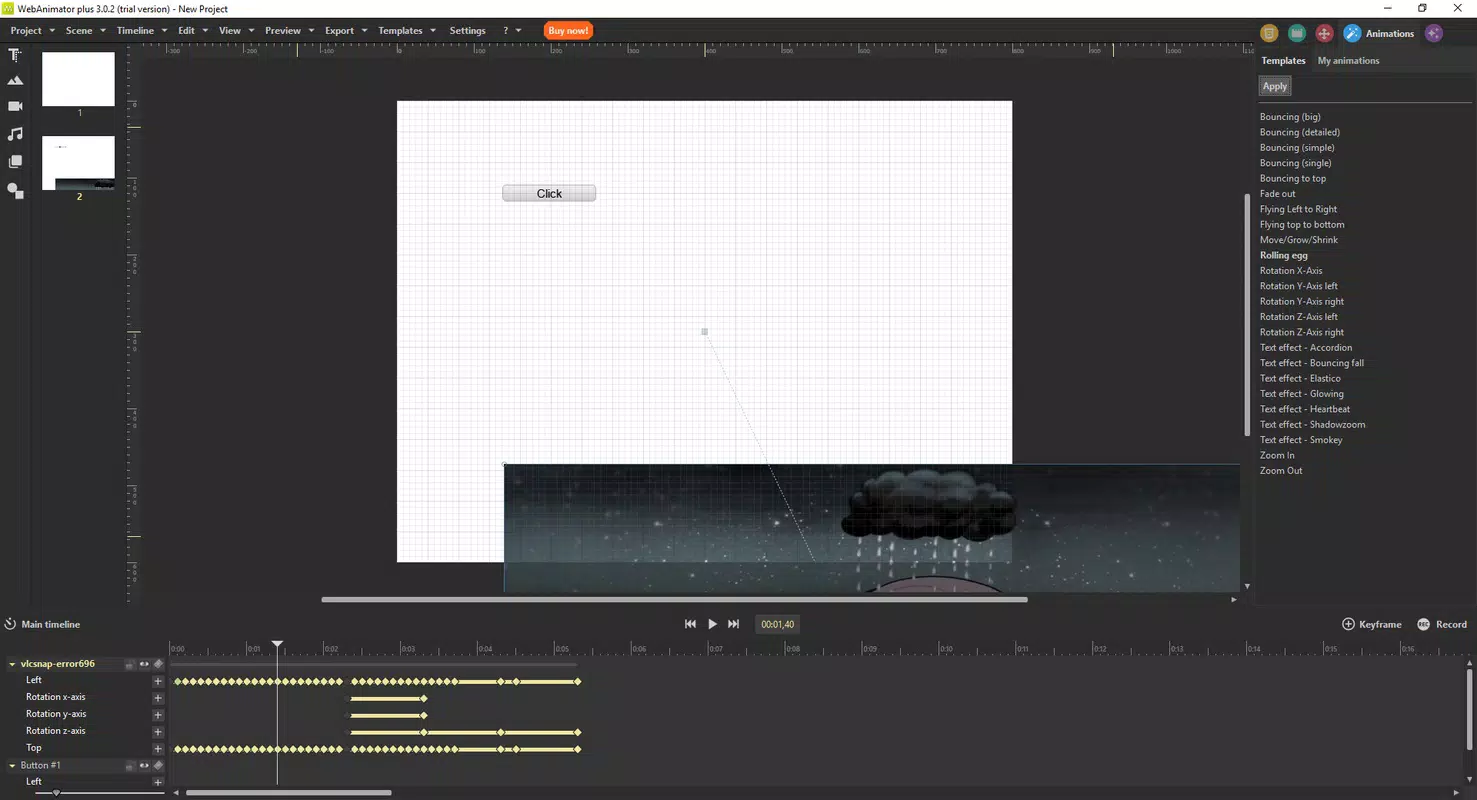Viewport: 1477px width, 800px height.
Task: Add keyframe plus for vlcsnap Left property
Action: click(x=158, y=681)
